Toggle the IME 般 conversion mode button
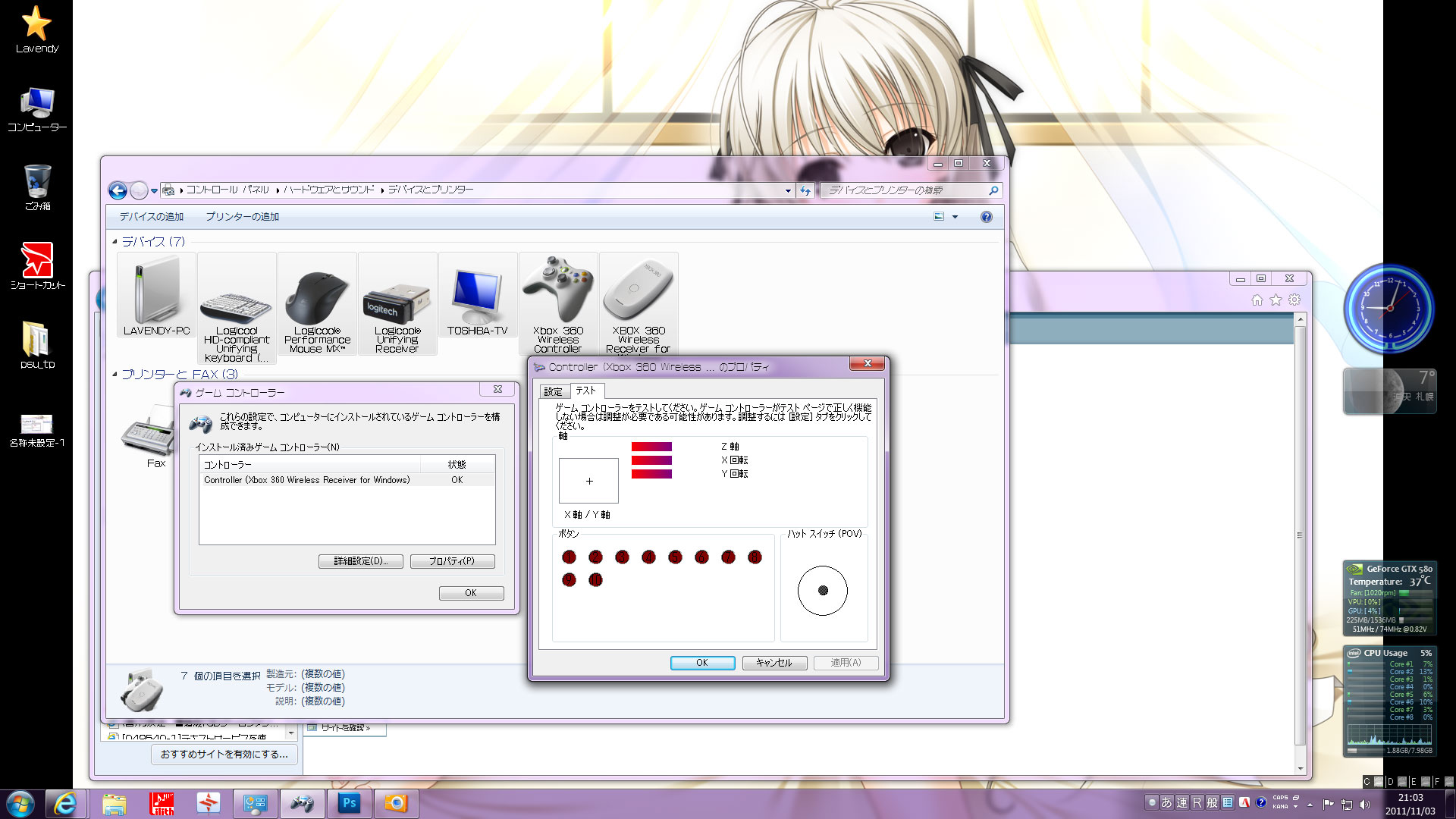 (x=1212, y=802)
